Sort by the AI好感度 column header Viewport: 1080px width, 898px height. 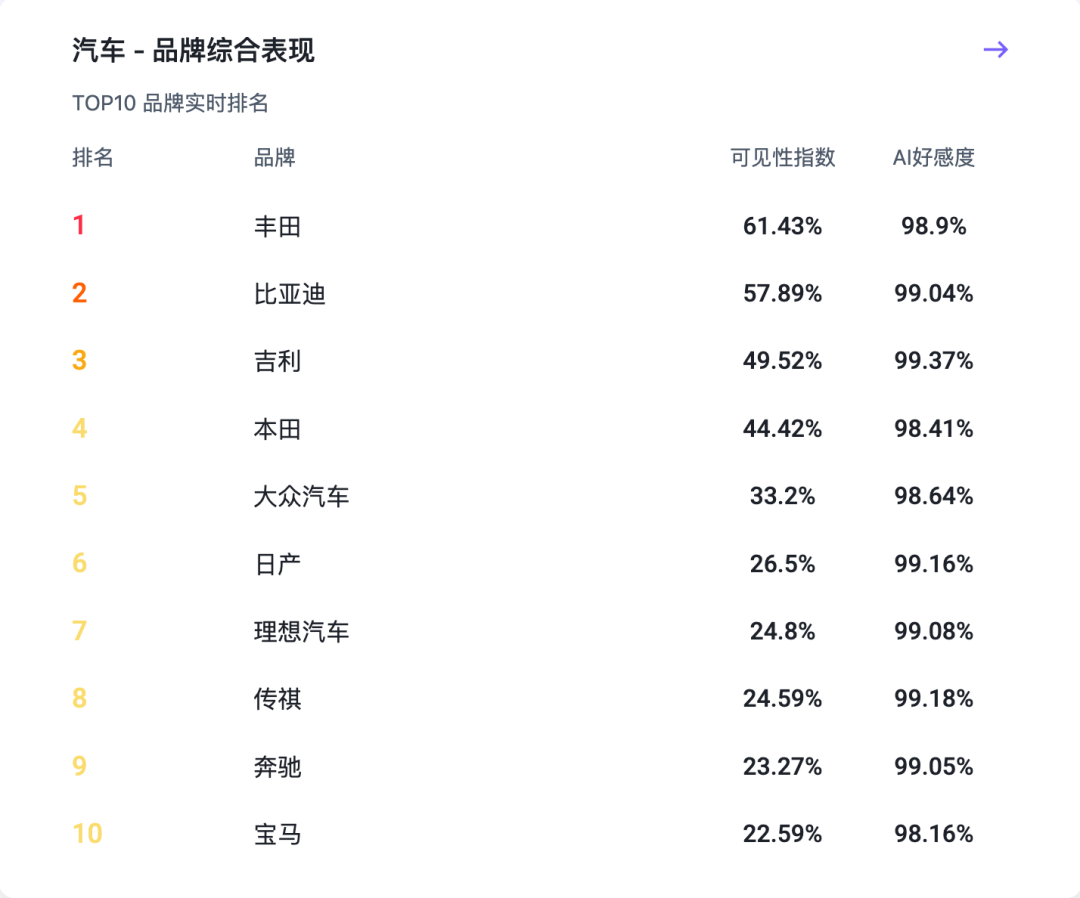(x=933, y=158)
